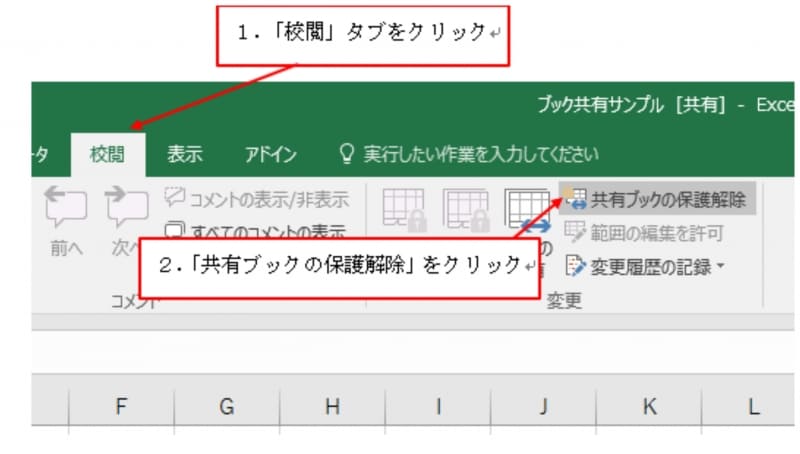This screenshot has width=800, height=454.
Task: Select column L header
Action: pyautogui.click(x=749, y=406)
